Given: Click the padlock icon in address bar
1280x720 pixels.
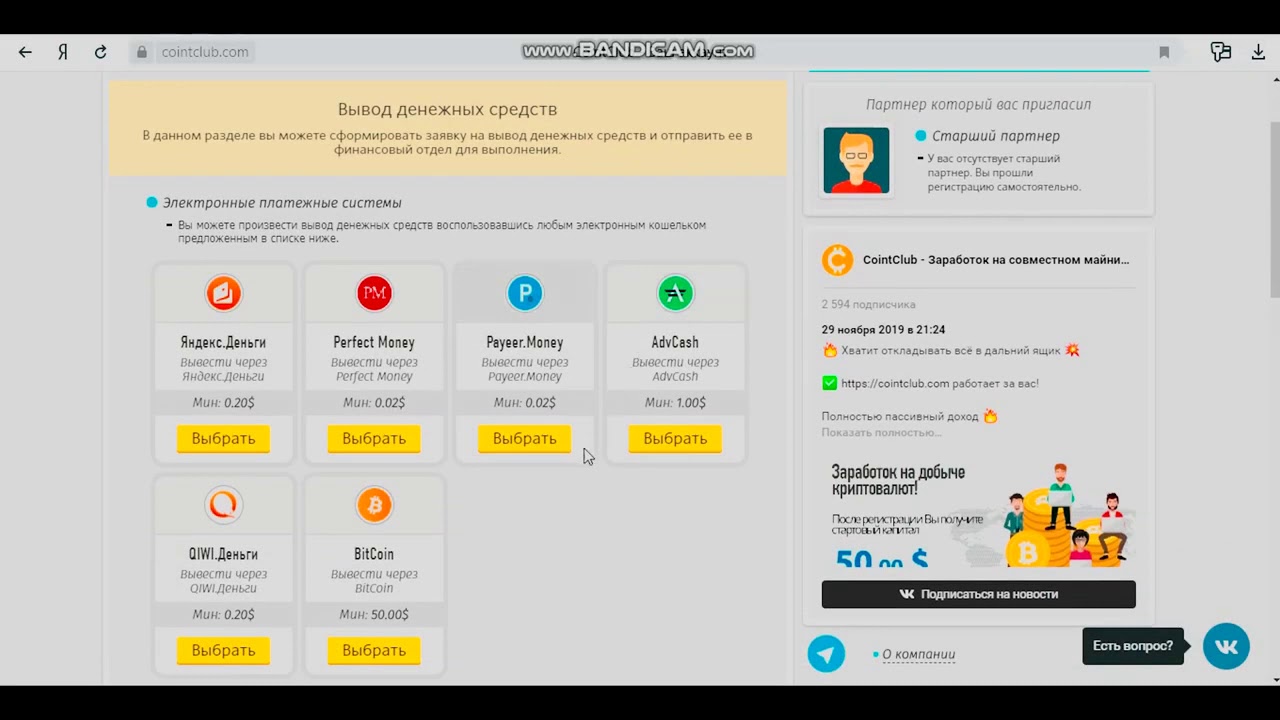Looking at the screenshot, I should point(141,52).
